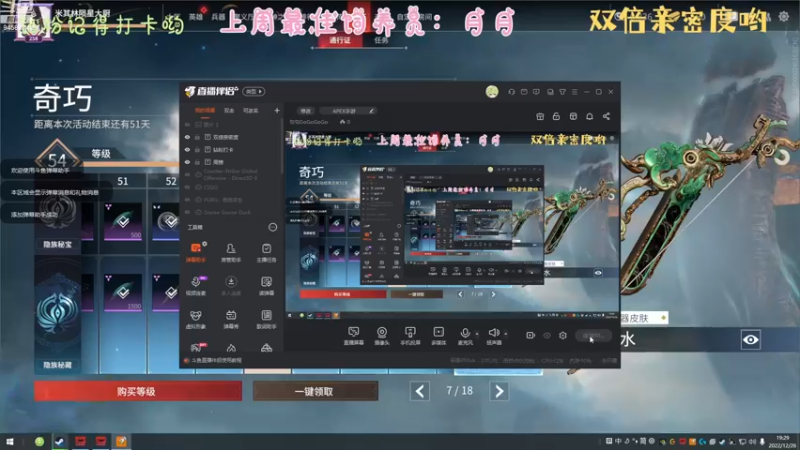Click the mode switch pill beside app logo
This screenshot has height=450, width=800.
coord(254,92)
